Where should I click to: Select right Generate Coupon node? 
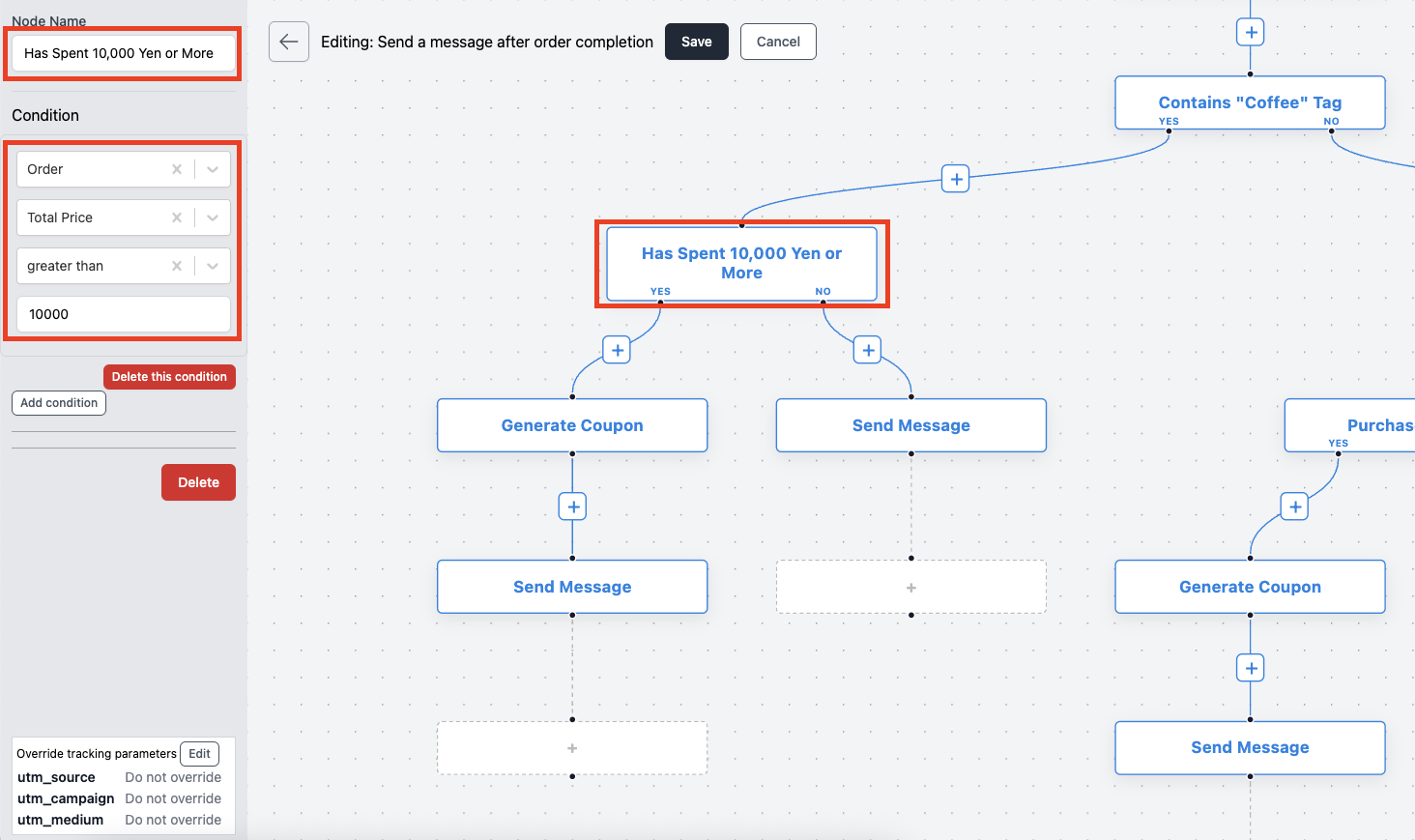(1250, 587)
